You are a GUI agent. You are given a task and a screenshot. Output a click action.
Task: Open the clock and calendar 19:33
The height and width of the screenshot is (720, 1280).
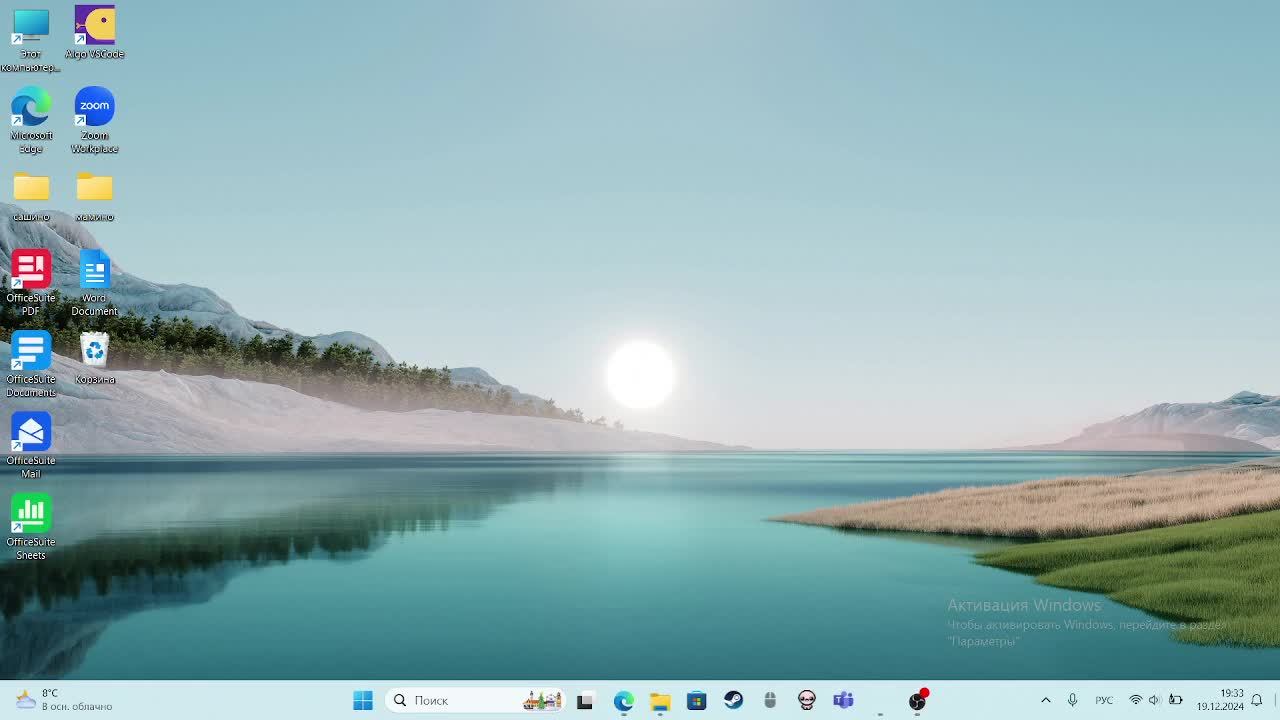click(1220, 700)
